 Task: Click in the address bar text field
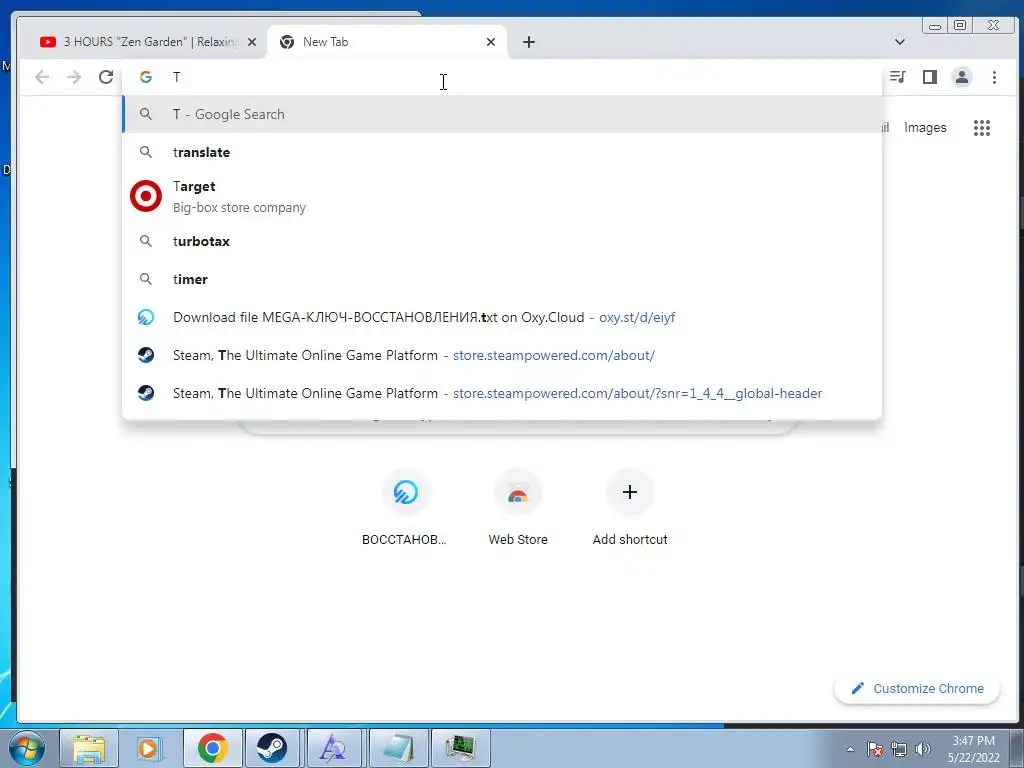tap(502, 77)
